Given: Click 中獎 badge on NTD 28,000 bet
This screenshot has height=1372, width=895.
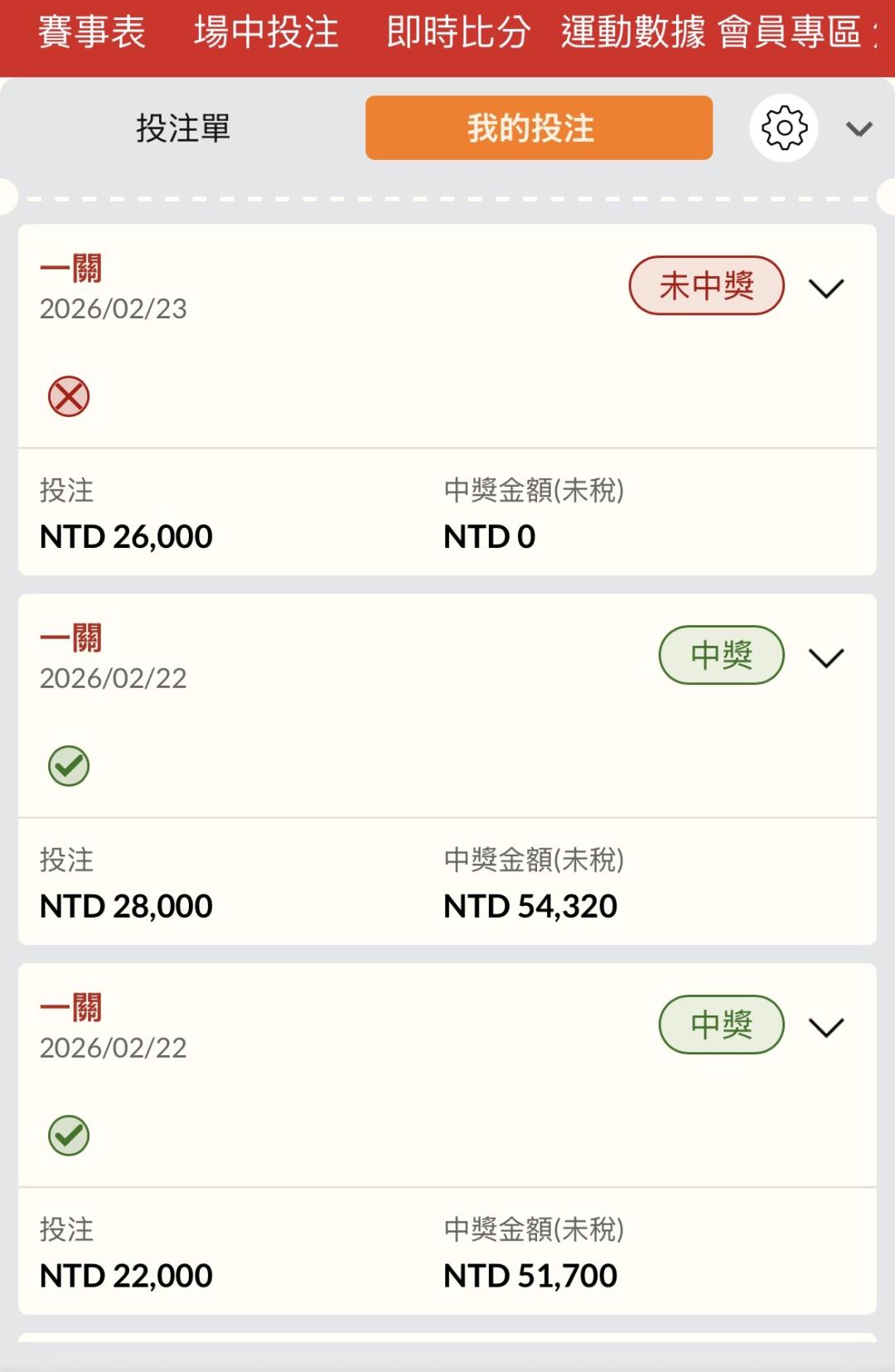Looking at the screenshot, I should [x=721, y=656].
